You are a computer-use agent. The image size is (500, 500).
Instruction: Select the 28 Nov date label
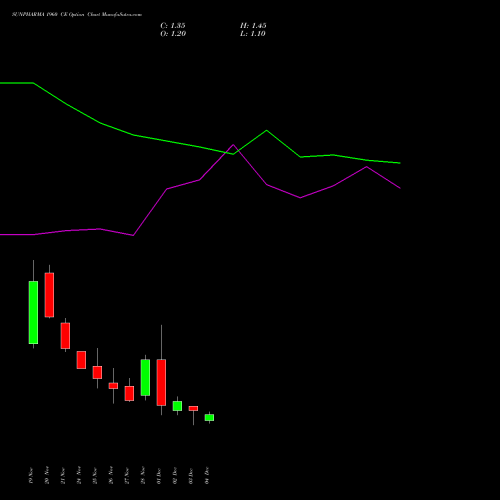143,476
